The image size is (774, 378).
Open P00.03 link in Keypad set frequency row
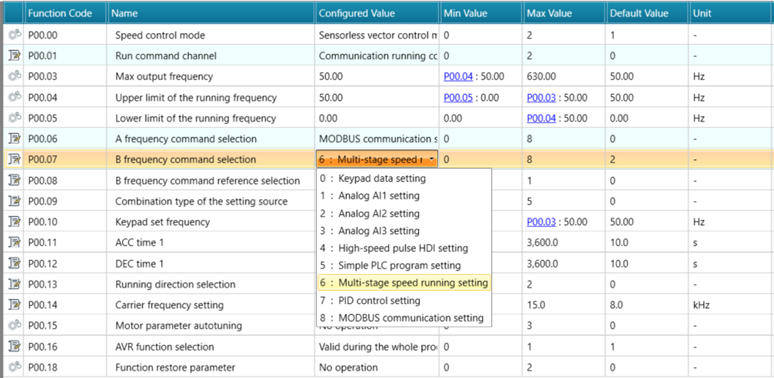tap(542, 222)
